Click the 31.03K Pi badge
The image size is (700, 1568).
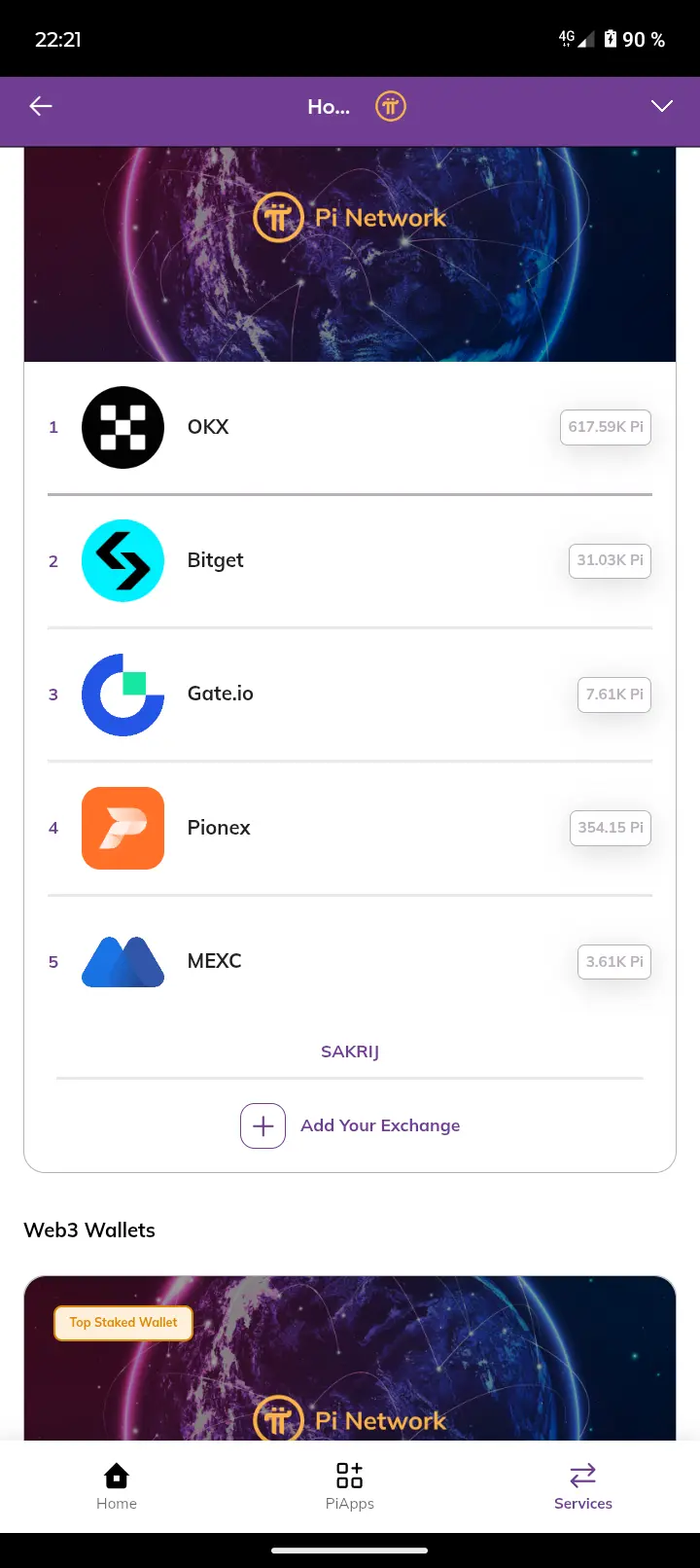[x=610, y=560]
